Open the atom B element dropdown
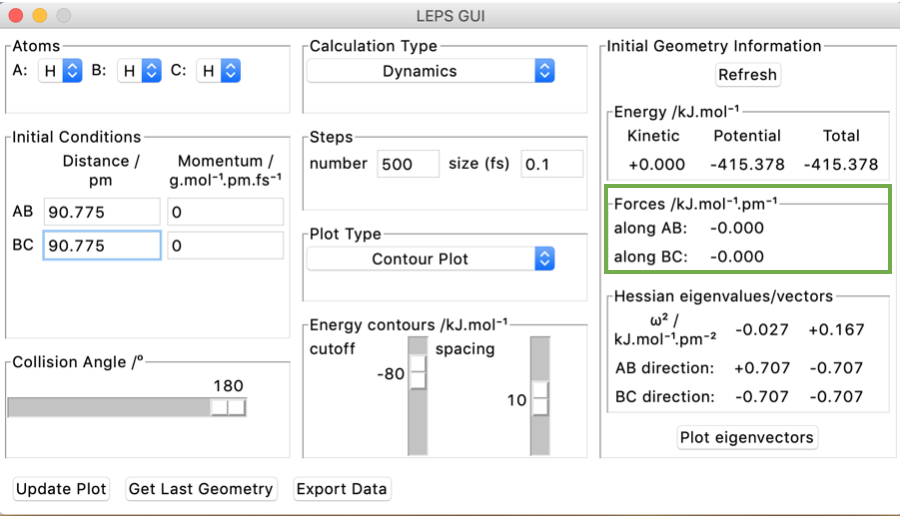Screen dimensions: 900x518 click(139, 71)
